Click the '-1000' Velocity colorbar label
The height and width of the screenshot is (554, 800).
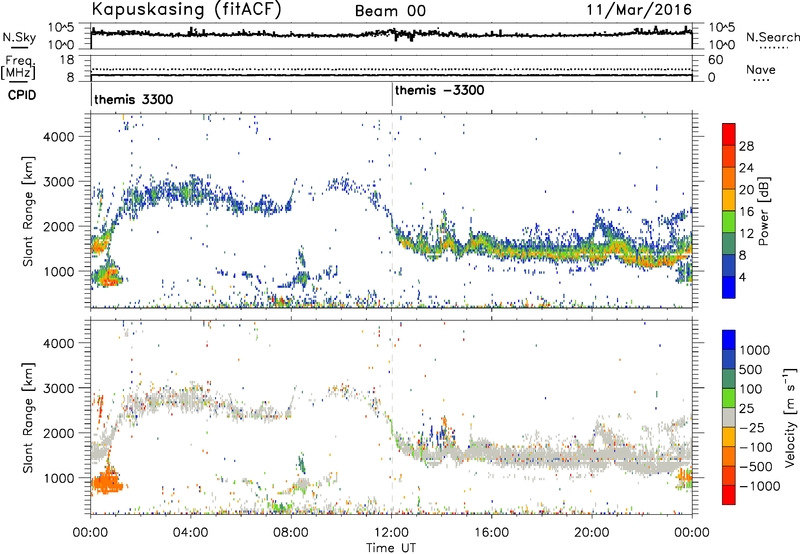click(x=759, y=486)
